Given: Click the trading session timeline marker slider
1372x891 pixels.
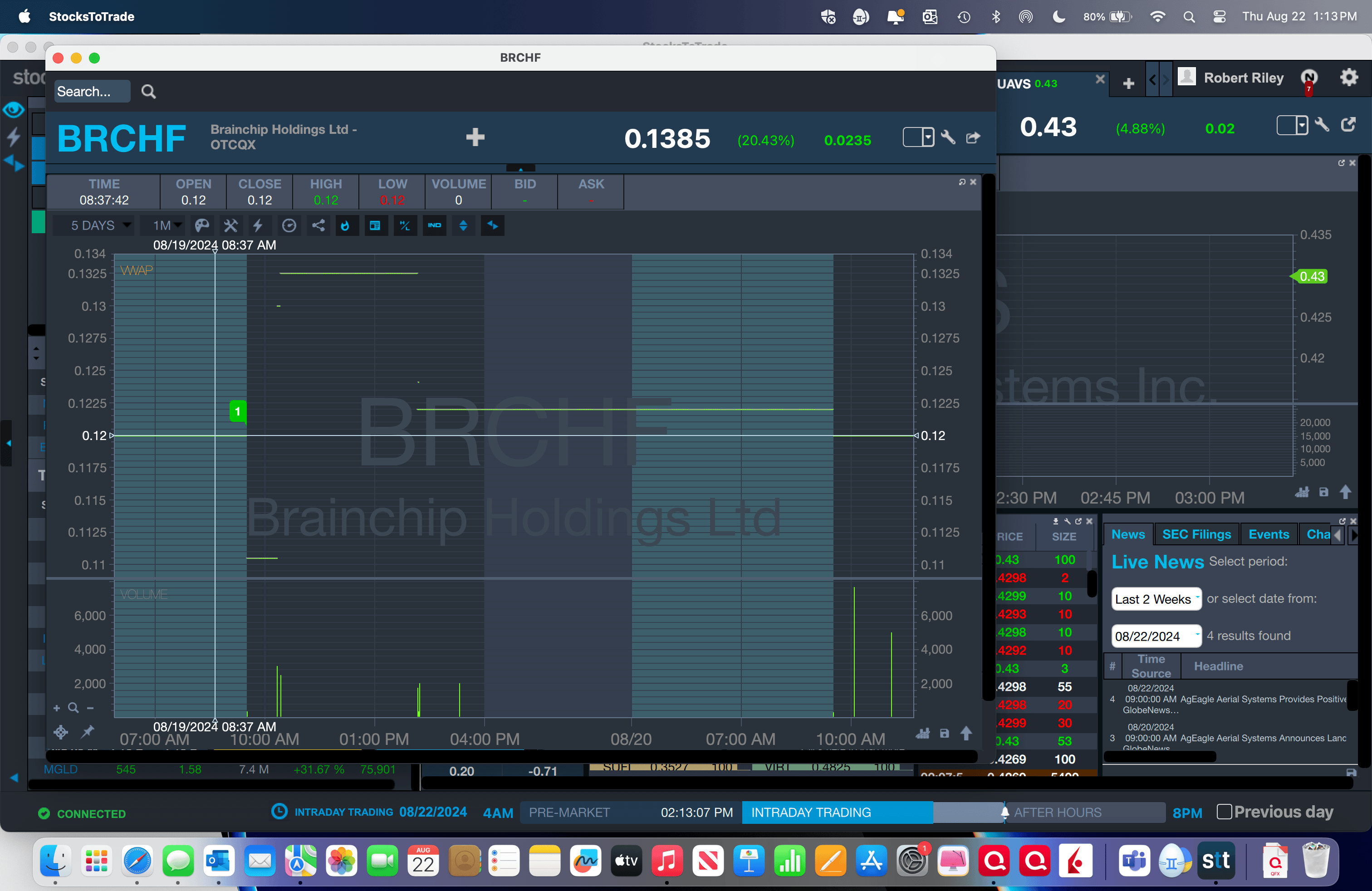Looking at the screenshot, I should pyautogui.click(x=1004, y=812).
